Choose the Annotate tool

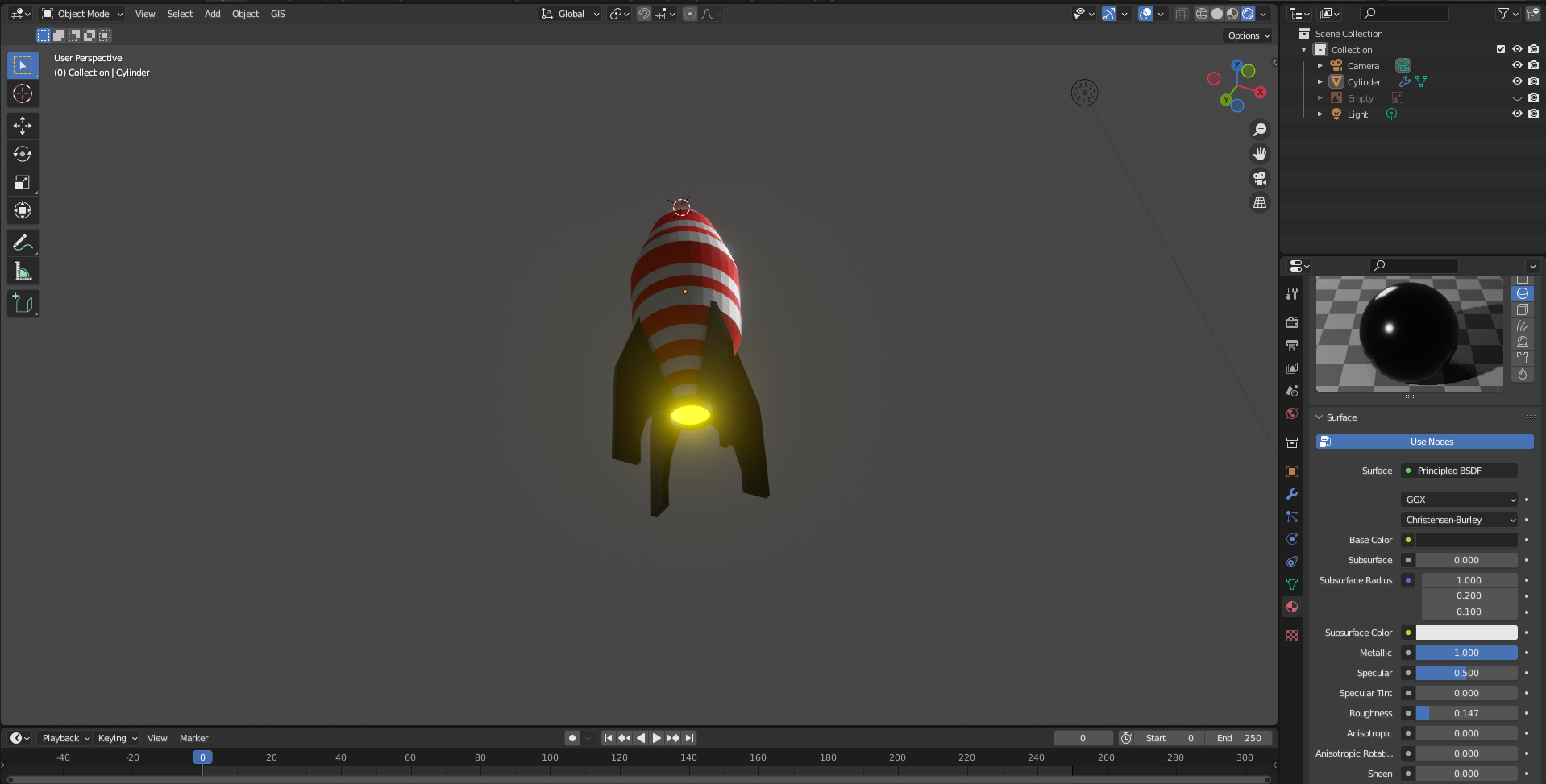tap(23, 243)
